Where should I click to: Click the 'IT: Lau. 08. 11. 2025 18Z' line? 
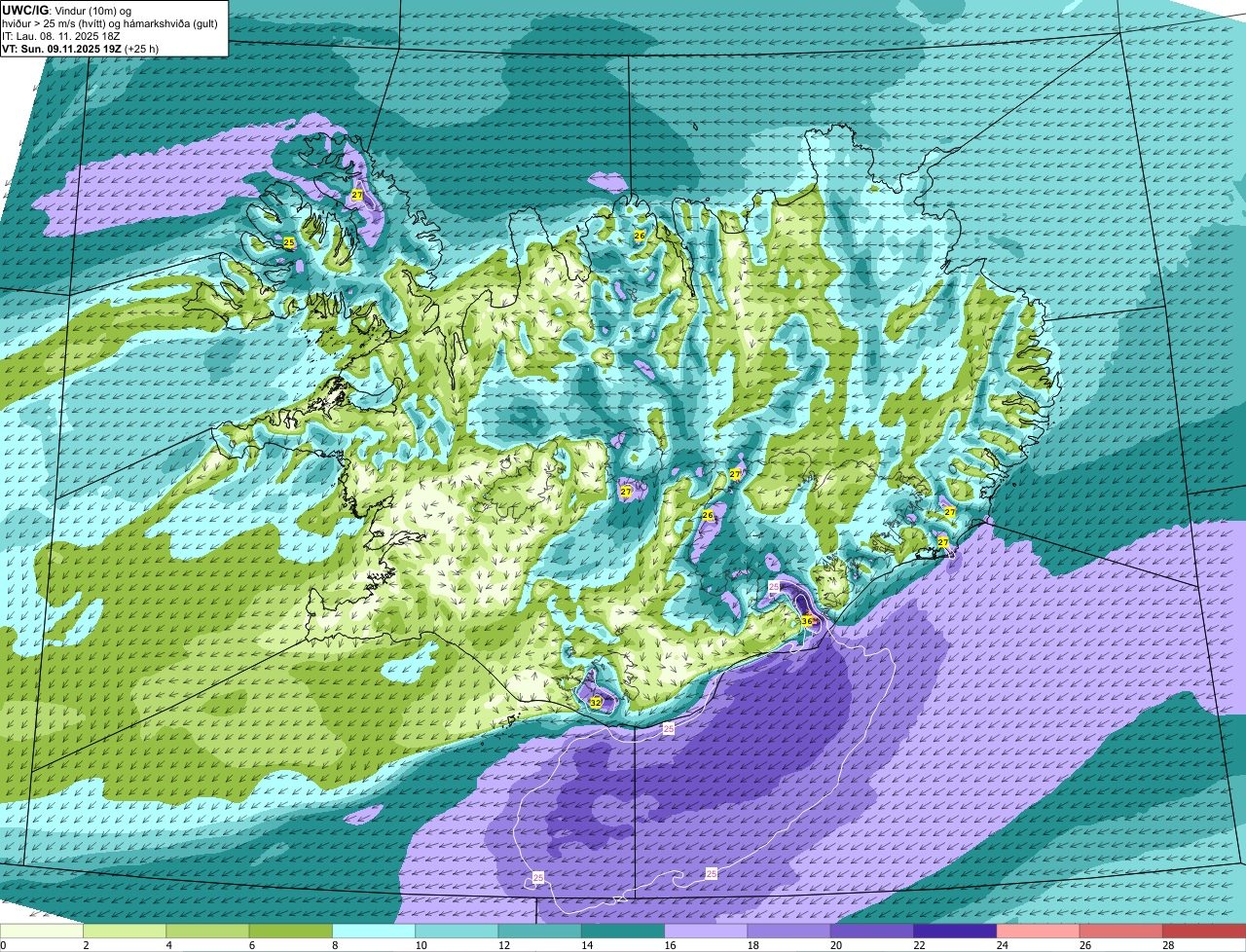tap(61, 36)
